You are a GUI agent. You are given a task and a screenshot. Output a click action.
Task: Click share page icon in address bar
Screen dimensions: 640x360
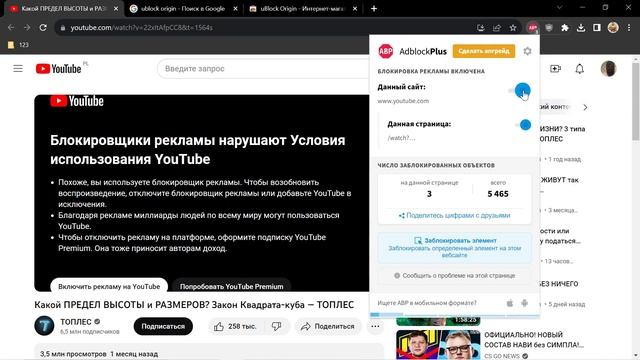click(497, 28)
